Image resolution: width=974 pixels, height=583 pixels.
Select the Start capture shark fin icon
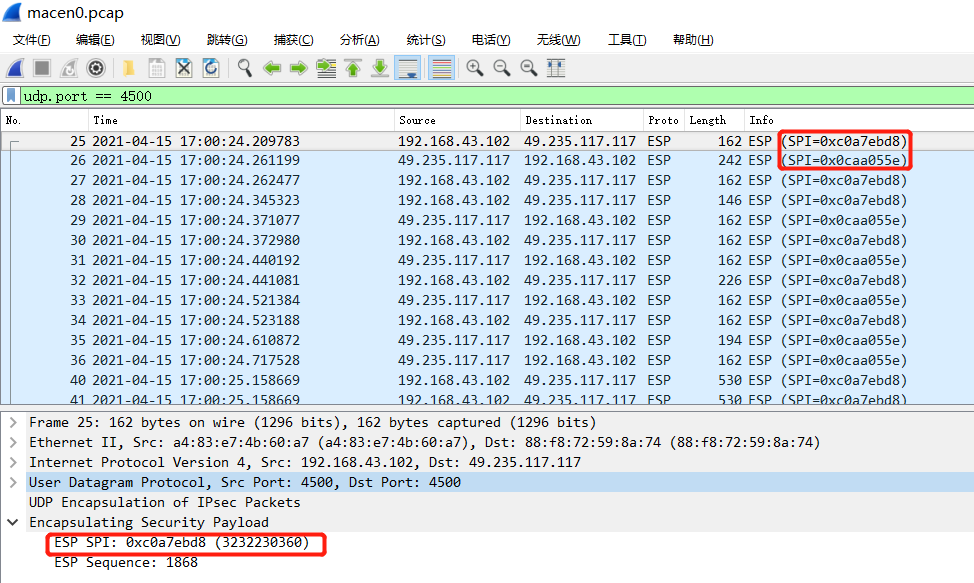16,68
